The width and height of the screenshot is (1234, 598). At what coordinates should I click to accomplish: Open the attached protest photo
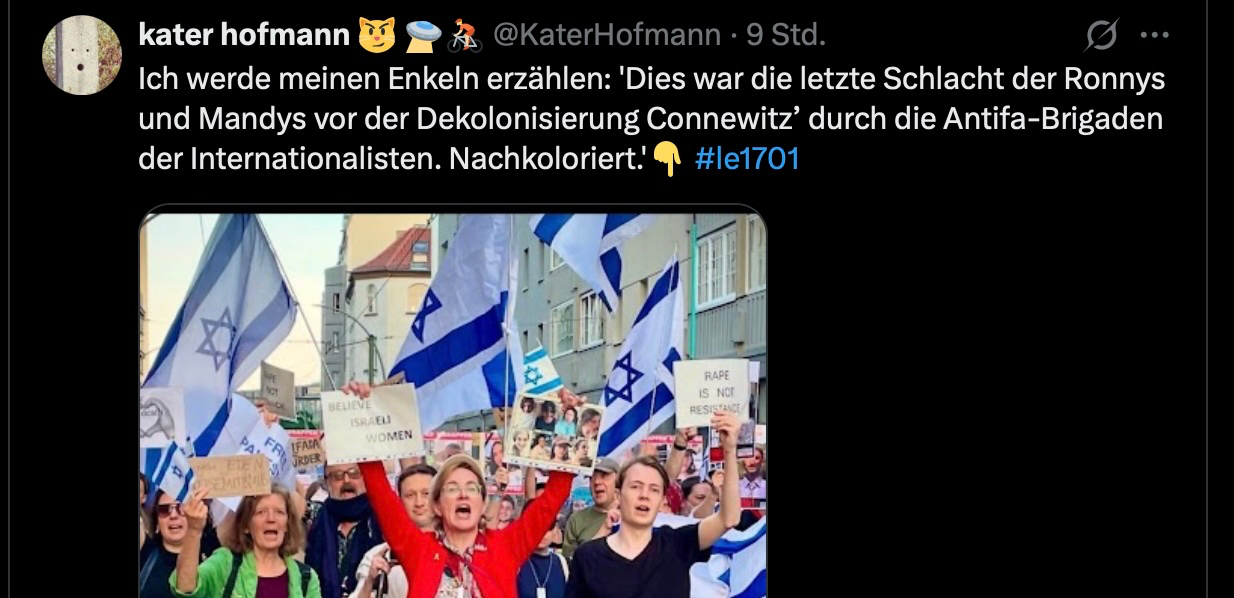pos(453,405)
